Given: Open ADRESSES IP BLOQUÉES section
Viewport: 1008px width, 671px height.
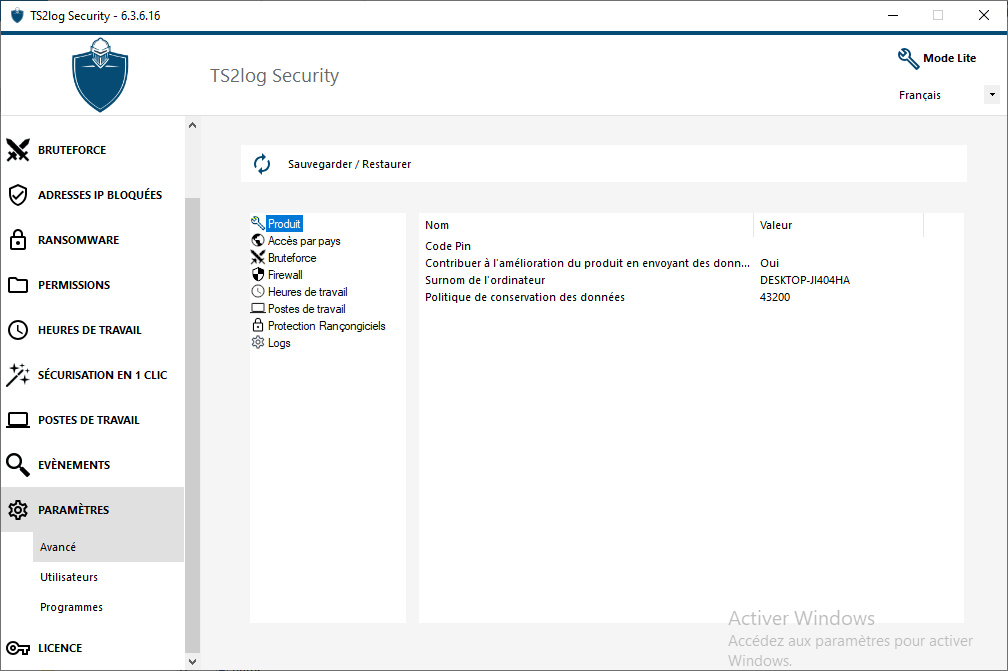Looking at the screenshot, I should [100, 195].
